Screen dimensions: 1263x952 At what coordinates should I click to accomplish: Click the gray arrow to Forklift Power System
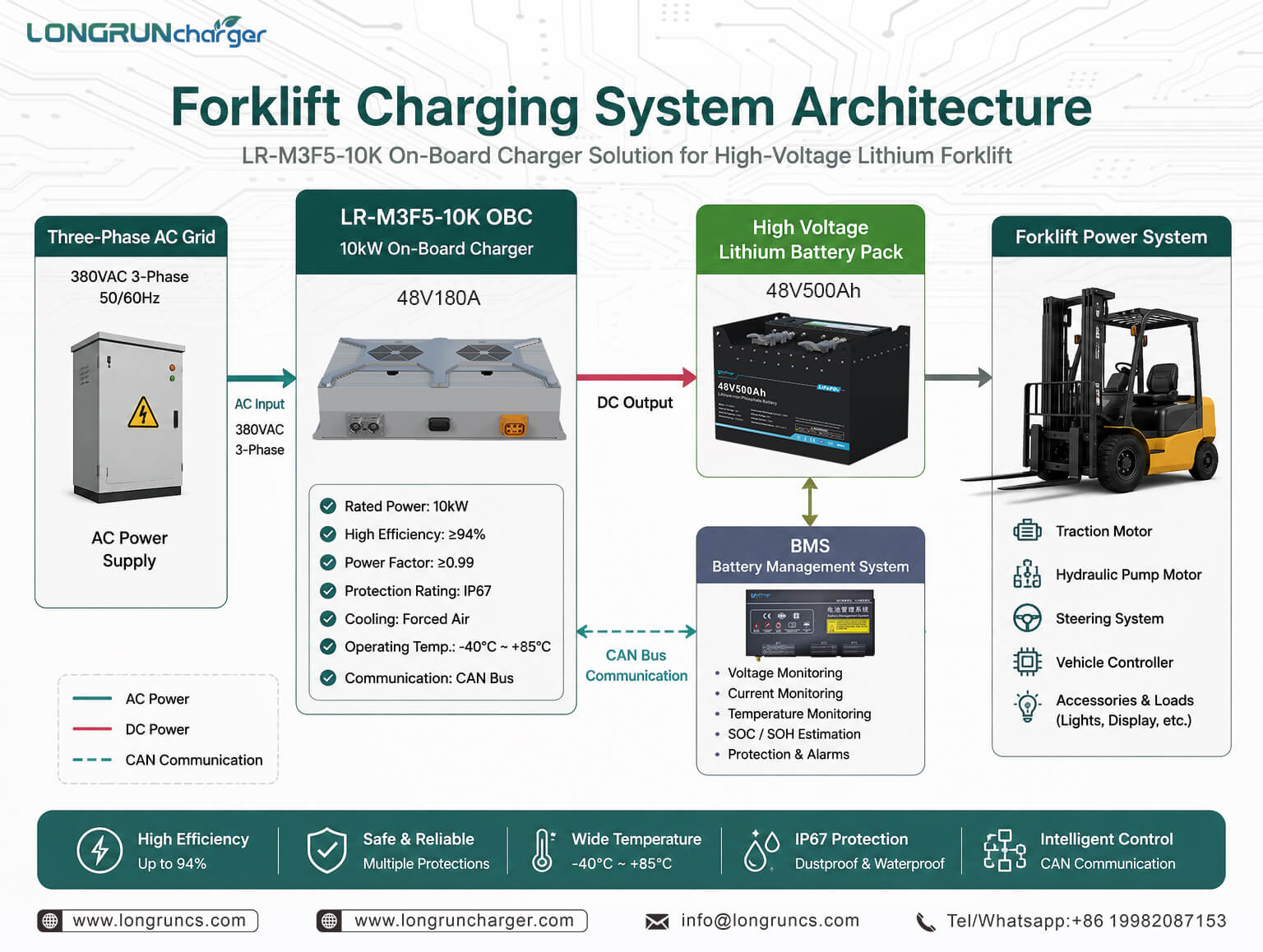point(959,377)
